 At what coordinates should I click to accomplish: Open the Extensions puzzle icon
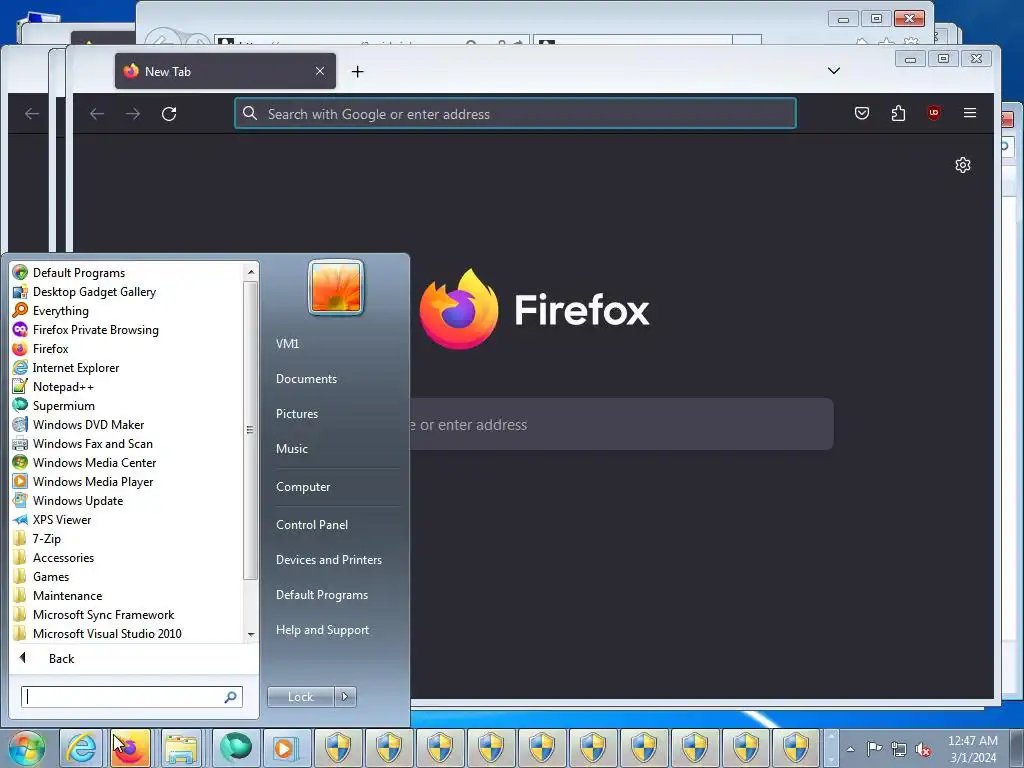[x=898, y=113]
